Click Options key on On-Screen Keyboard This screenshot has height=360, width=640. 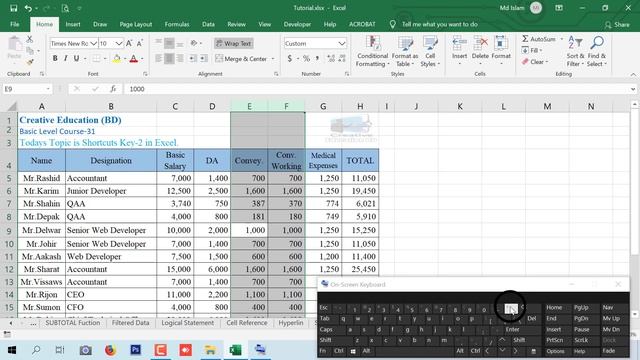[x=556, y=351]
